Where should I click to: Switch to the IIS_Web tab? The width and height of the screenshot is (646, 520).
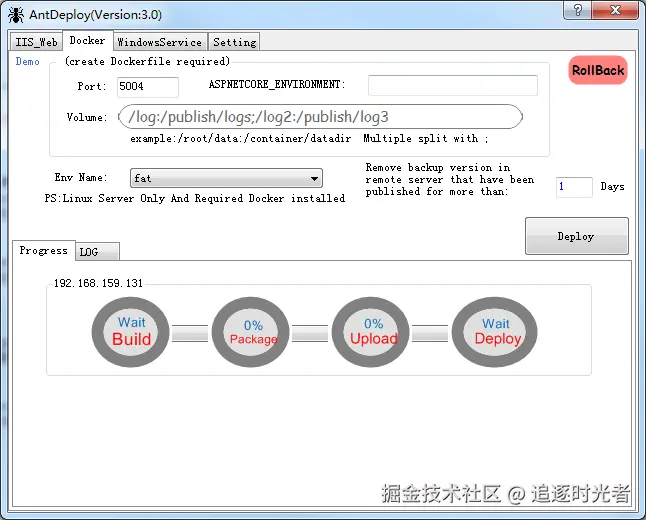point(36,42)
